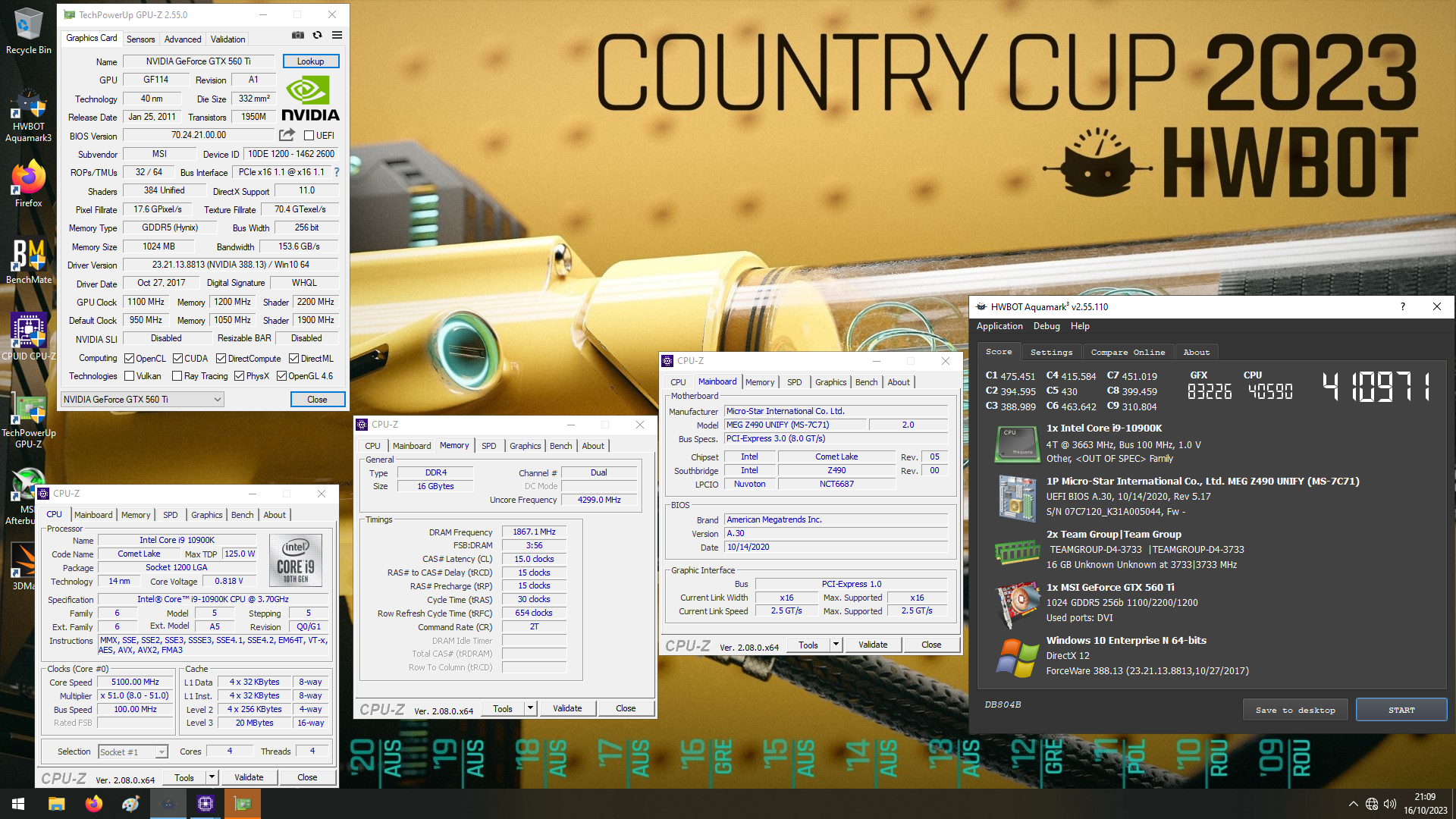Open the Help menu in Aquamark
This screenshot has height=819, width=1456.
1080,326
